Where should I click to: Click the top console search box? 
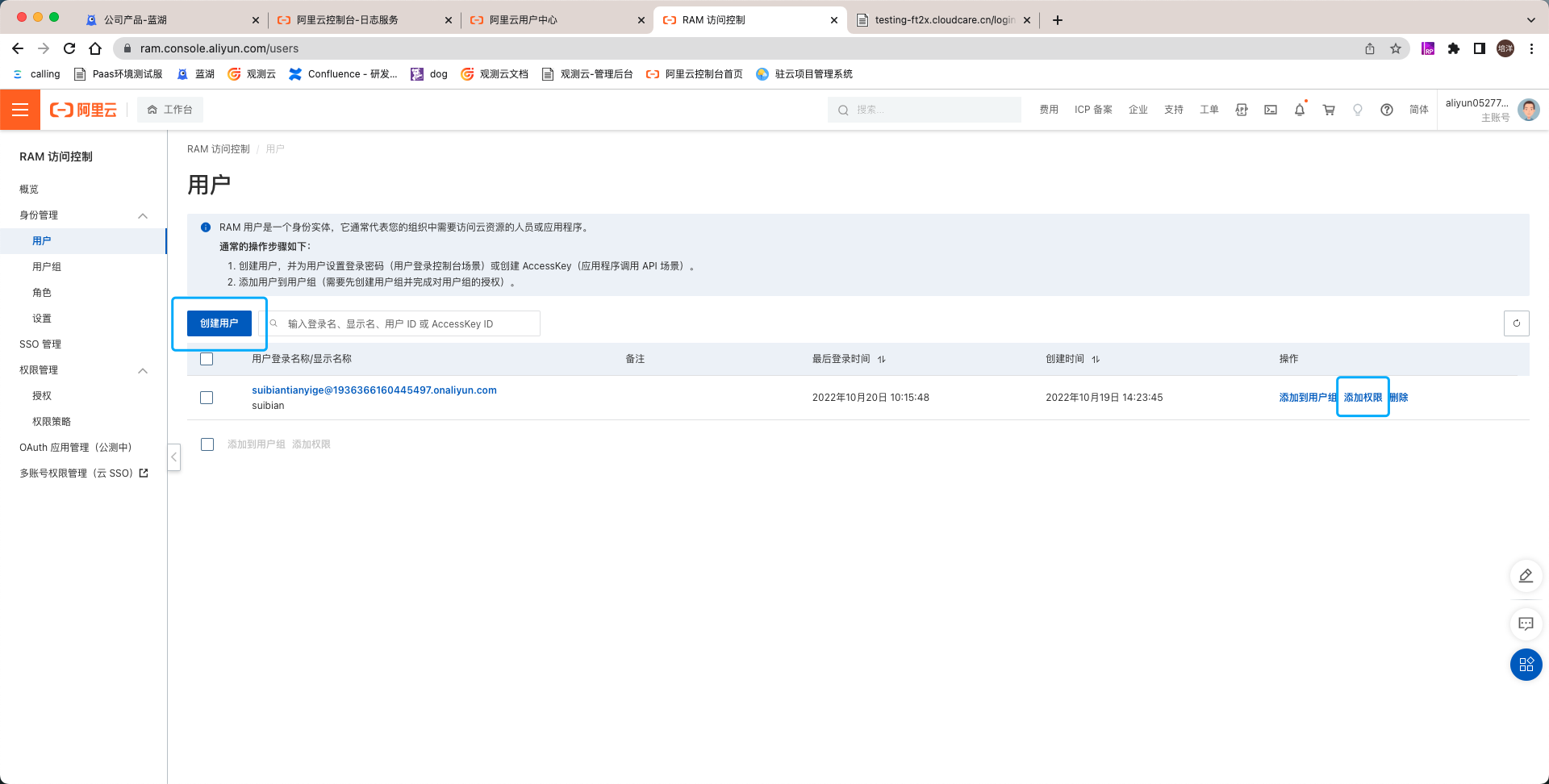coord(925,110)
